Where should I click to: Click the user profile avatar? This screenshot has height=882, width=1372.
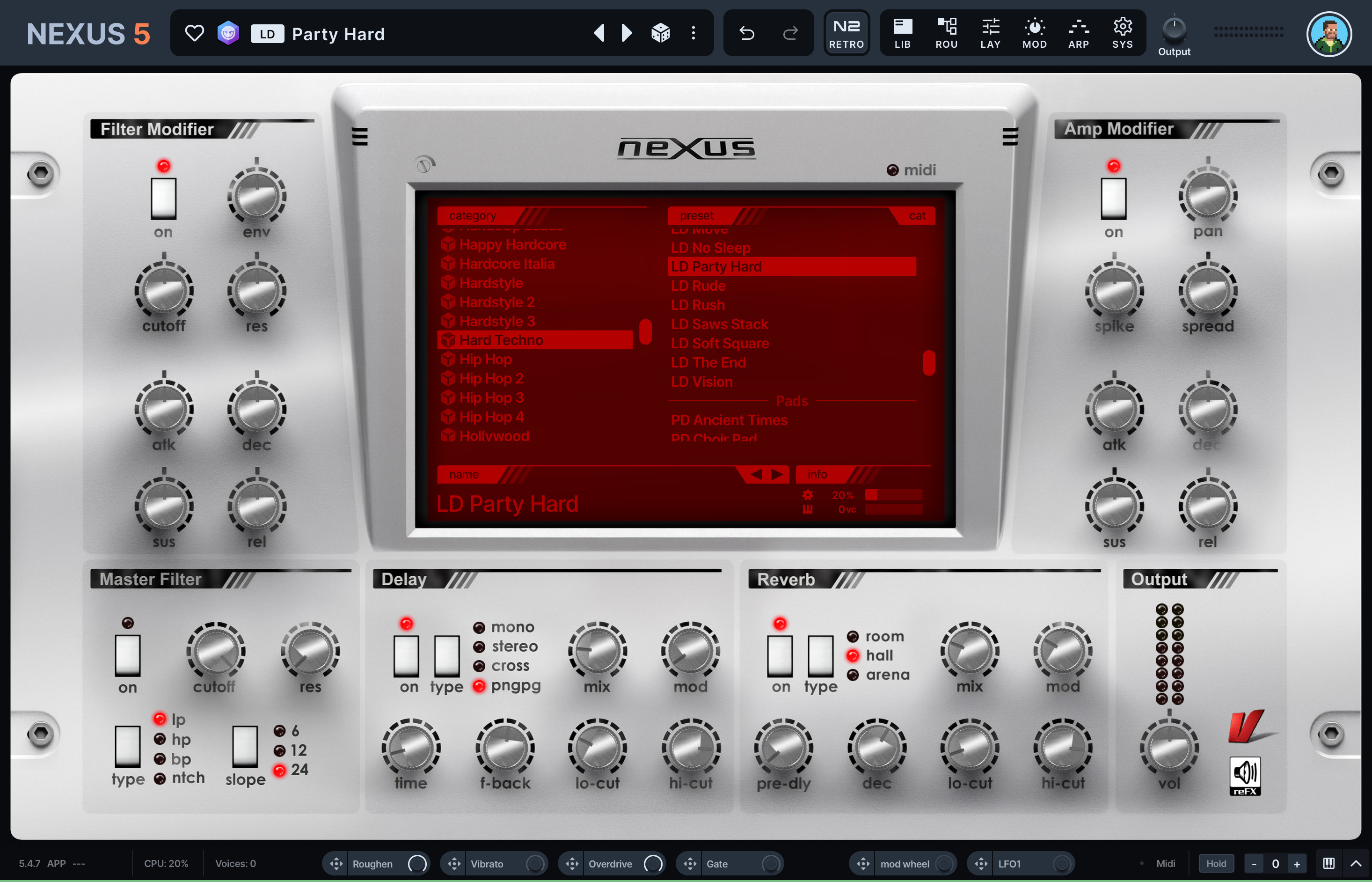(x=1329, y=34)
